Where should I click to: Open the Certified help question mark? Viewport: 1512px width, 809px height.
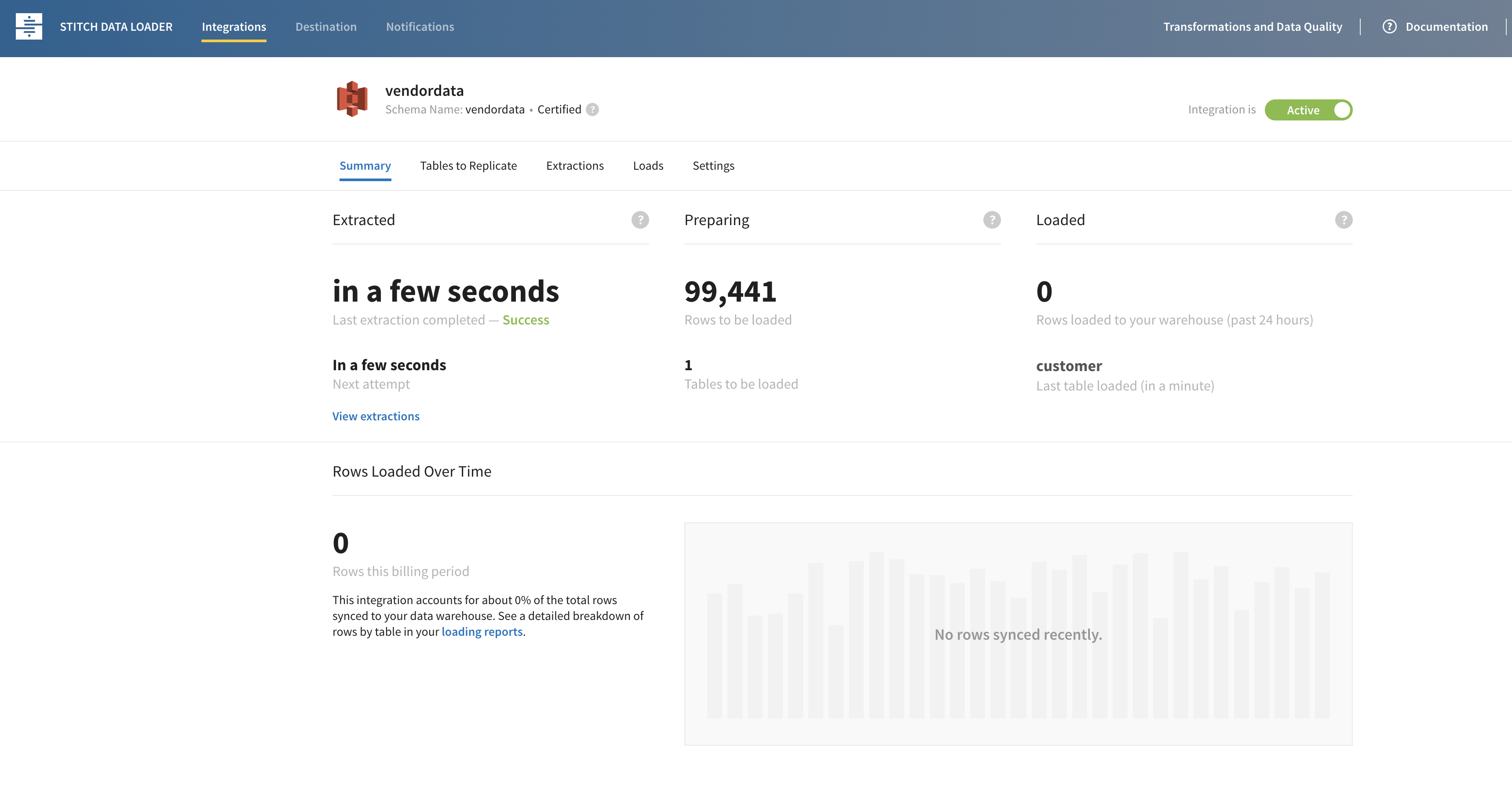pos(592,110)
